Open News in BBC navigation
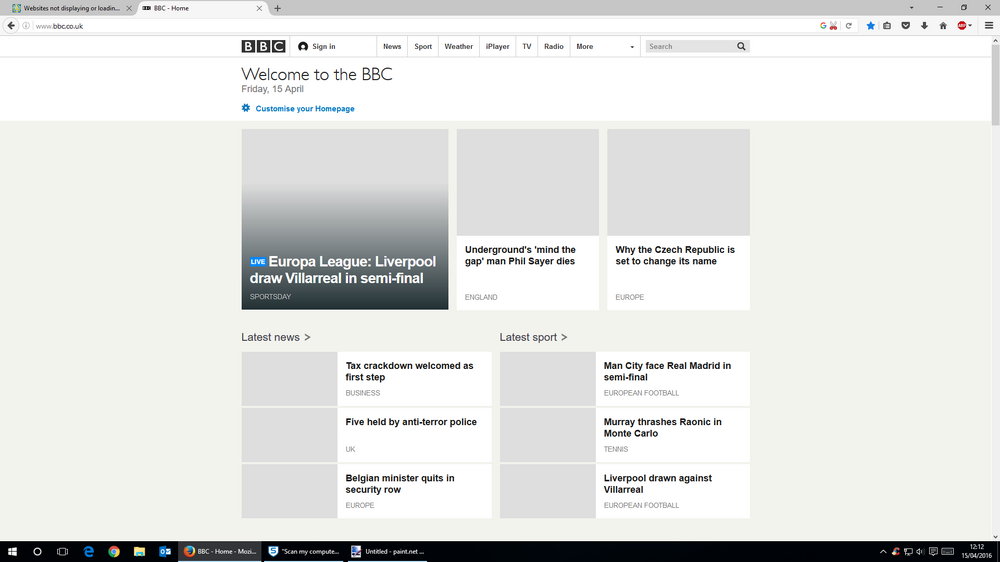Image resolution: width=1000 pixels, height=562 pixels. click(392, 47)
